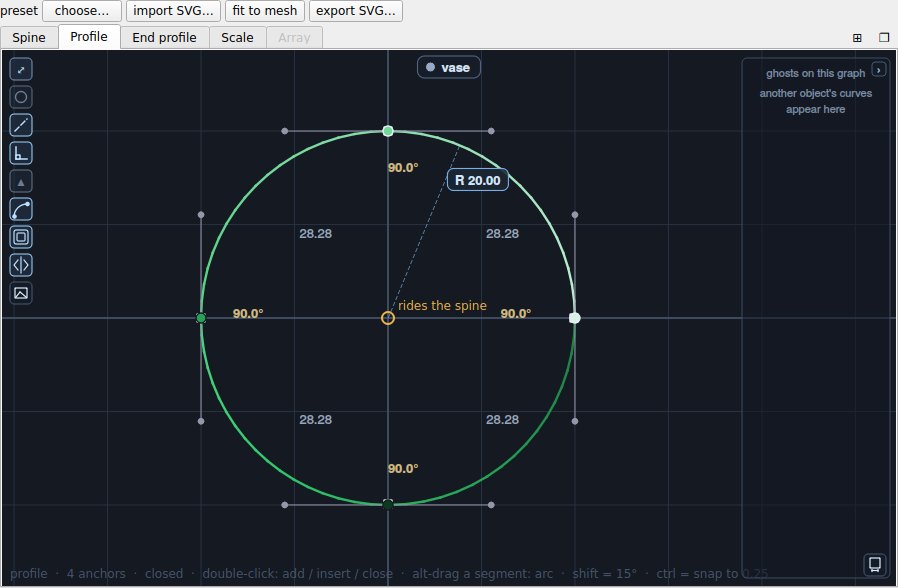Click the left anchor's lower tangent handle

(x=201, y=421)
